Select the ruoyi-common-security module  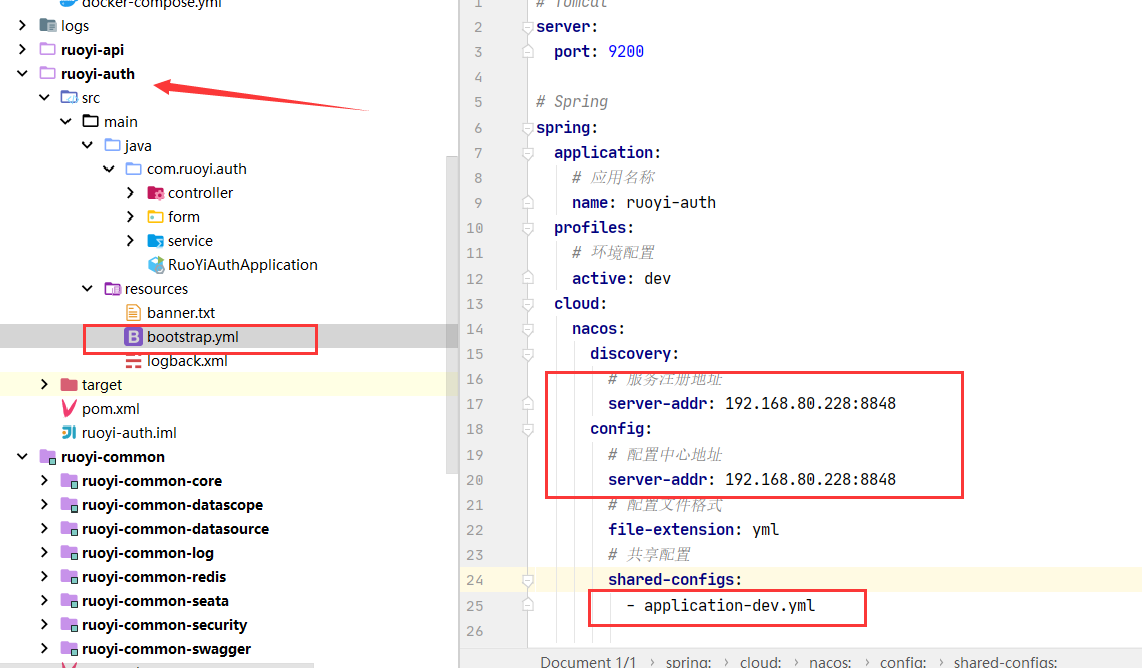[x=164, y=625]
